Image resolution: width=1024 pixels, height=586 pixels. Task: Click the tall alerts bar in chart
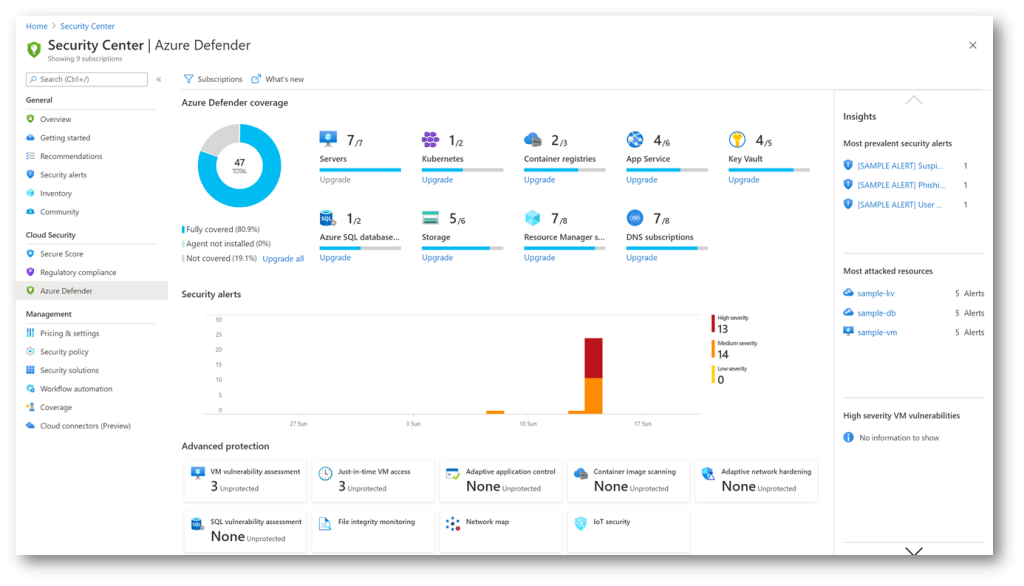click(x=594, y=376)
